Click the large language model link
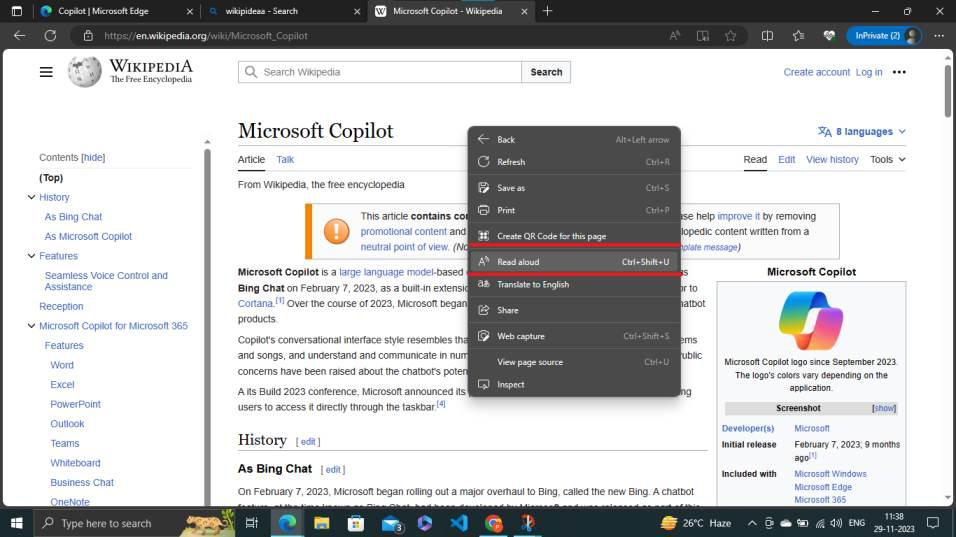The width and height of the screenshot is (956, 537). (387, 272)
